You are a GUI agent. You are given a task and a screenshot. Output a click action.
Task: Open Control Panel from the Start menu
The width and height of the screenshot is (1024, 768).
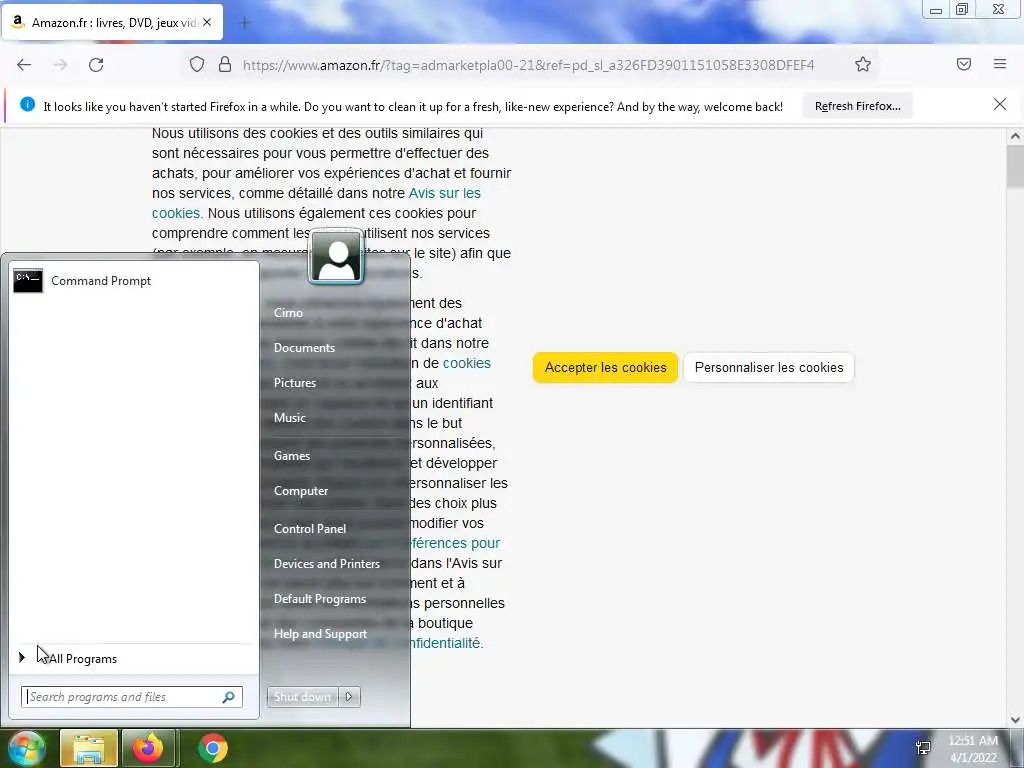(x=310, y=529)
